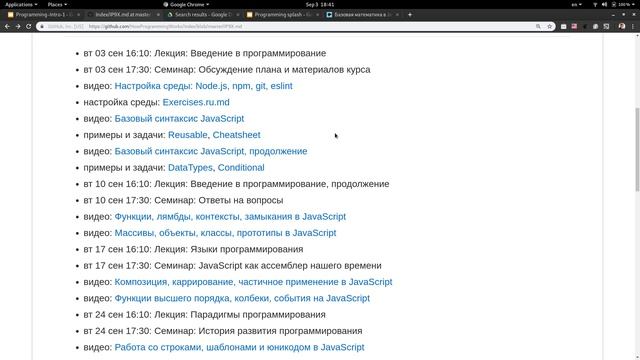Open the Chrome profile avatar
This screenshot has width=640, height=360.
click(x=622, y=26)
